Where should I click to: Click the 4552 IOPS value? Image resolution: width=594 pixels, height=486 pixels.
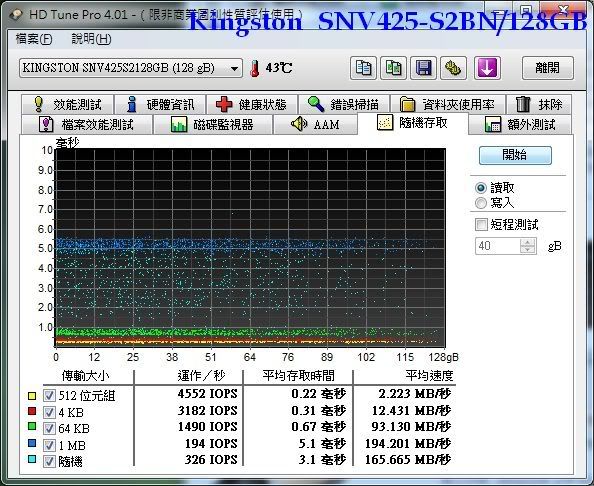[208, 394]
